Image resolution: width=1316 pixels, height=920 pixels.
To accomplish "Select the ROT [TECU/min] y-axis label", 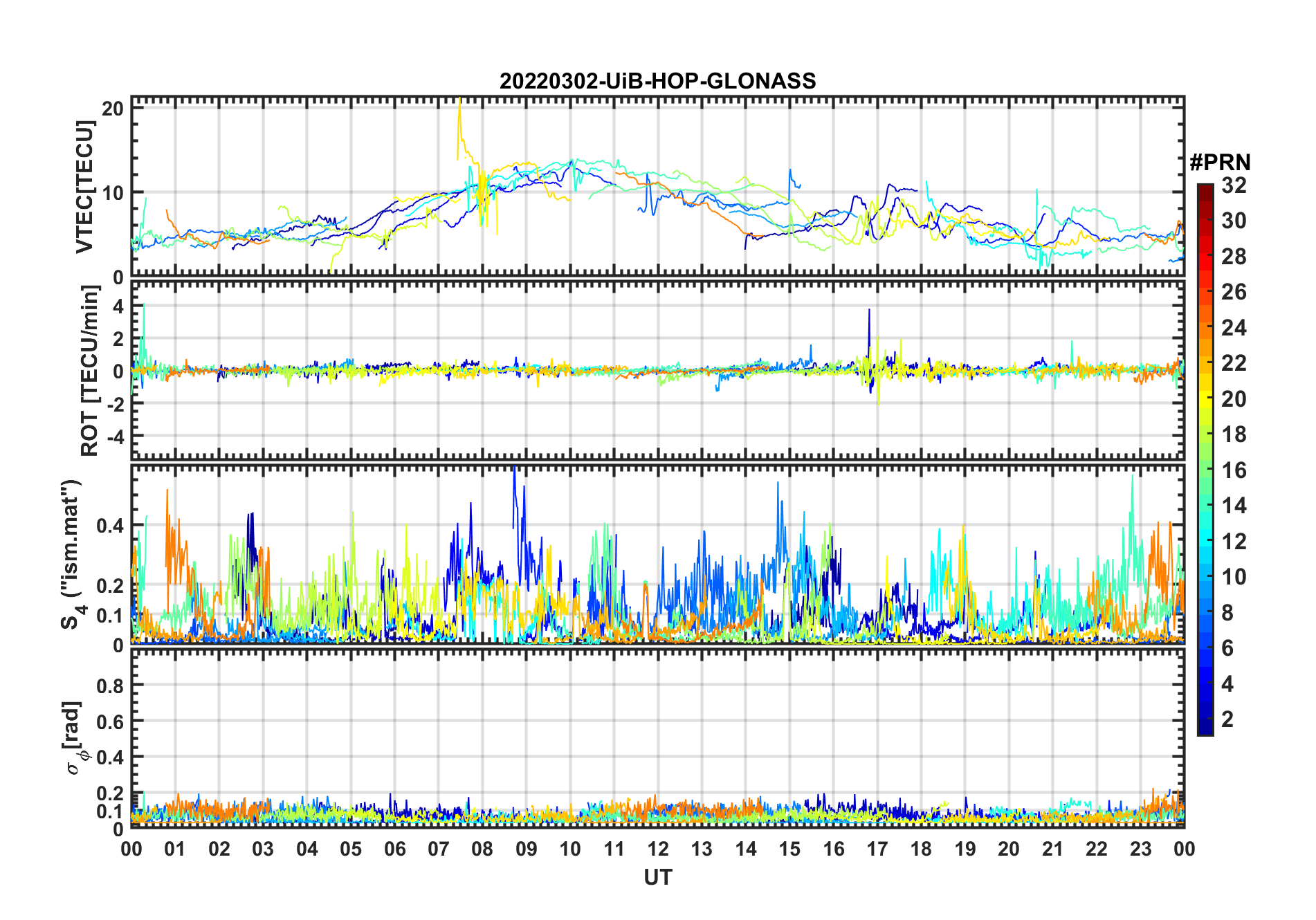I will (x=89, y=371).
